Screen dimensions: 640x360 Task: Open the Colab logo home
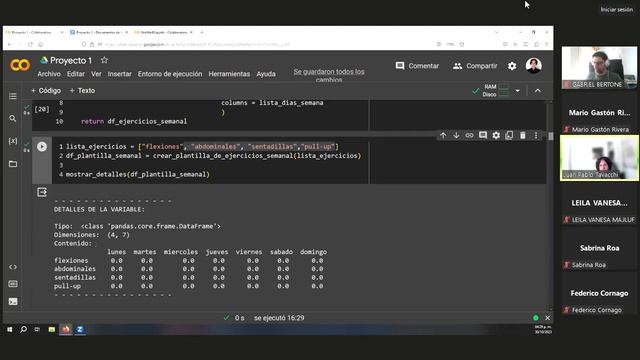[20, 65]
